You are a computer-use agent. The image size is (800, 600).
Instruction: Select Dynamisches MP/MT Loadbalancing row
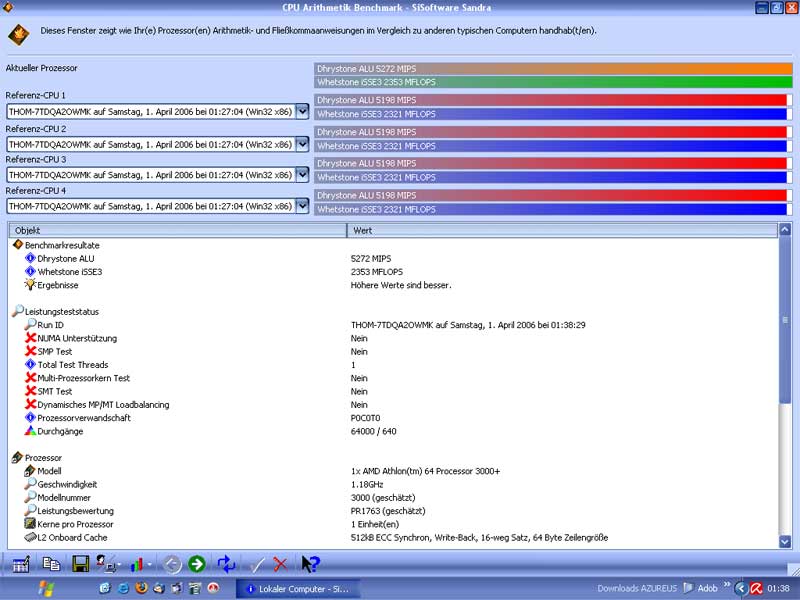tap(97, 405)
